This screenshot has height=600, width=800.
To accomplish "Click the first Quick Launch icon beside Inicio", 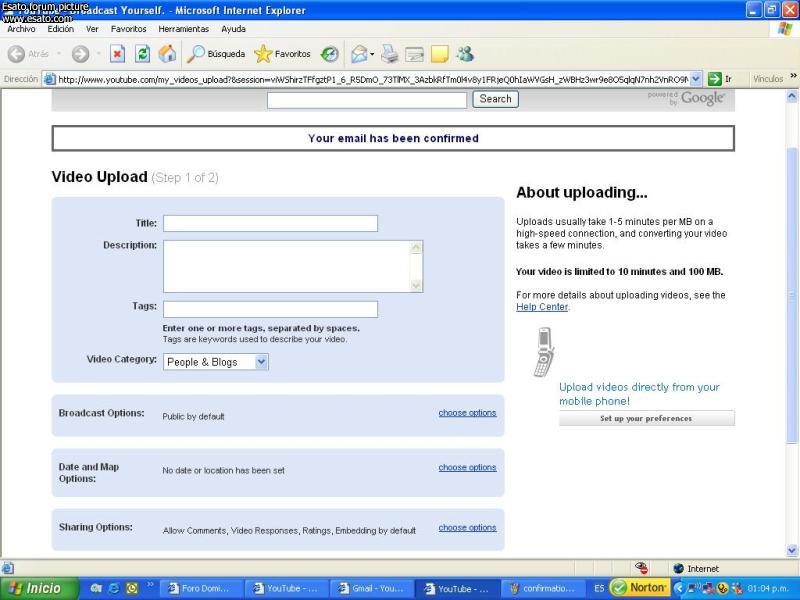I will (96, 588).
